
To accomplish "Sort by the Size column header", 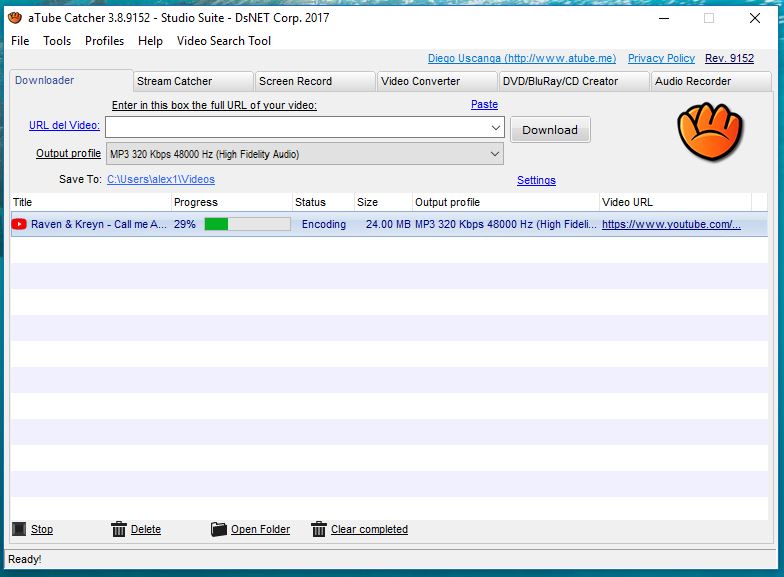I will coord(384,202).
